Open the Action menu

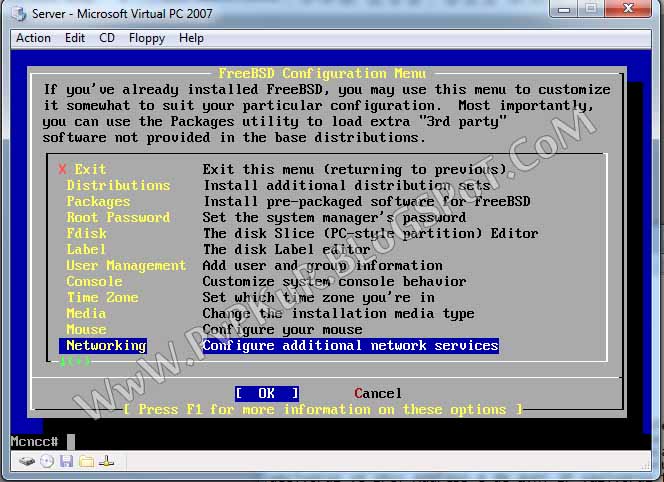pos(33,38)
